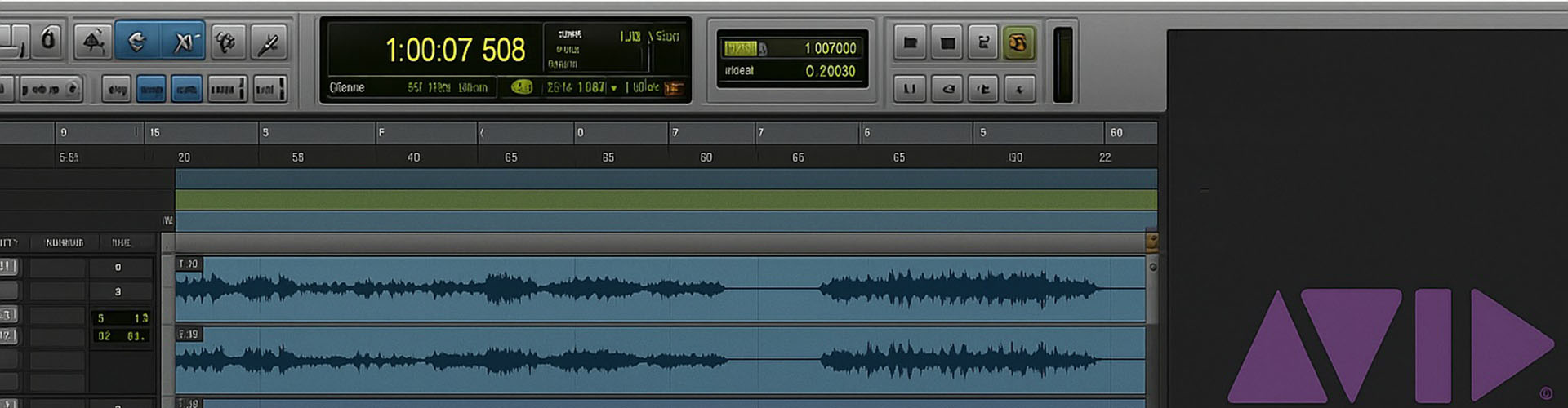This screenshot has height=408, width=1568.
Task: Click the main counter showing 1:00:07 508
Action: tap(455, 51)
